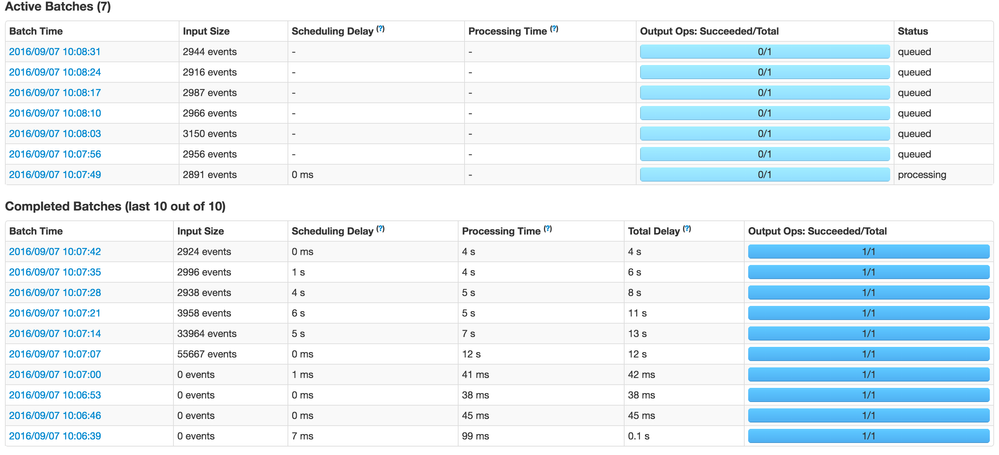Click help icon next to Total Delay

click(x=687, y=229)
